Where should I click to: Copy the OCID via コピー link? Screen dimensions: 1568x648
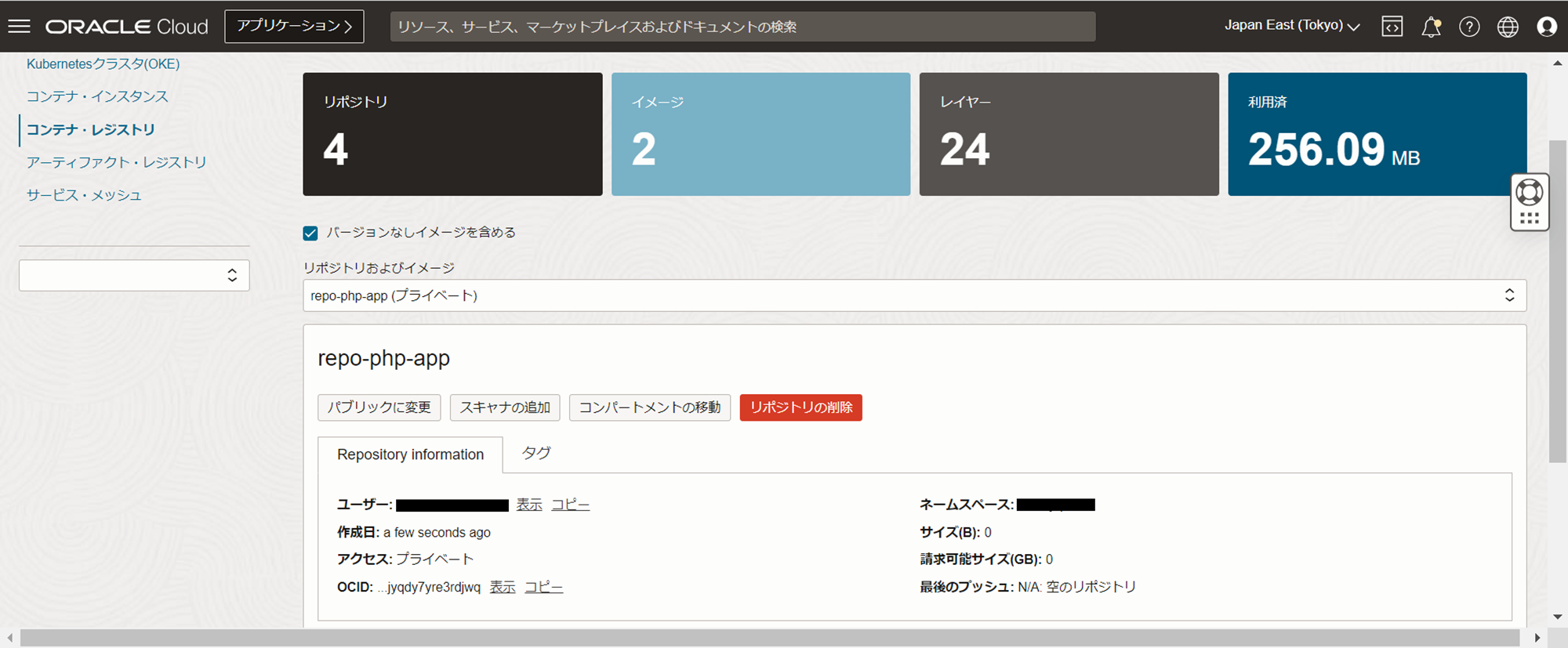click(543, 587)
